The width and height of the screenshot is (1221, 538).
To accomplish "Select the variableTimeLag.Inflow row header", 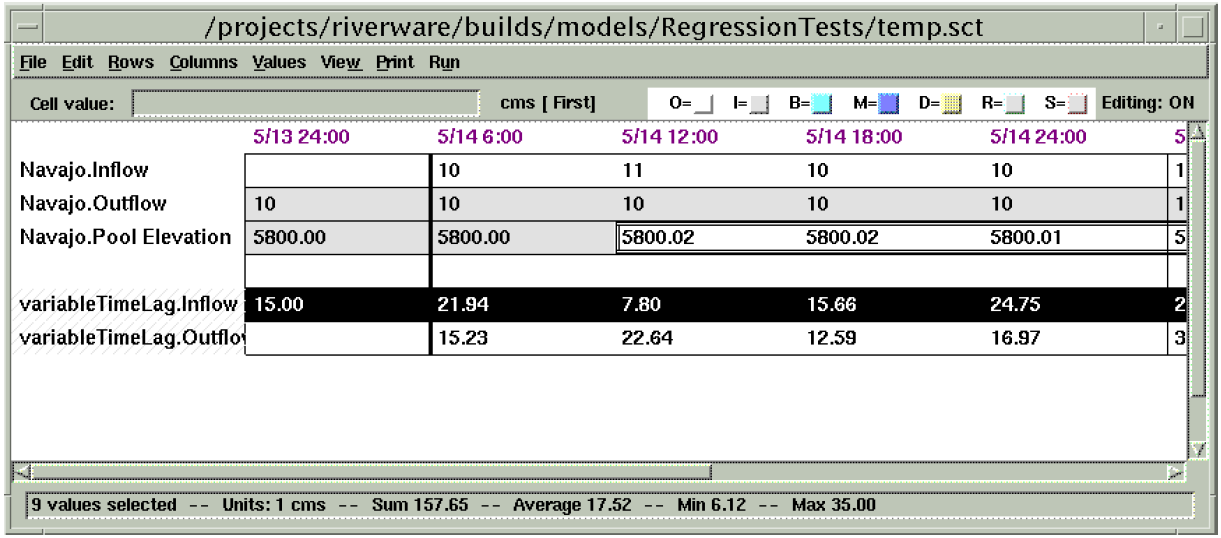I will click(x=128, y=305).
